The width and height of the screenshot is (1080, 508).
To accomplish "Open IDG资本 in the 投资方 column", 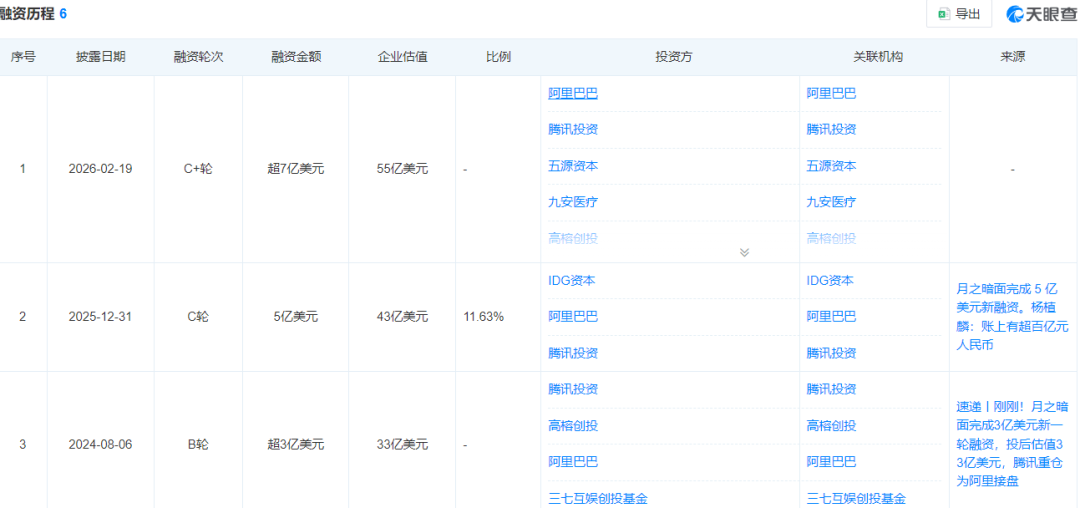I will (x=572, y=281).
